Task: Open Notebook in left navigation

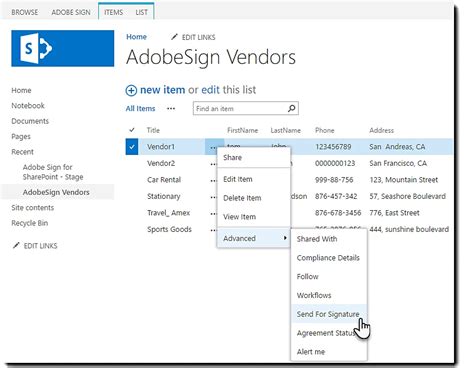Action: (x=28, y=105)
